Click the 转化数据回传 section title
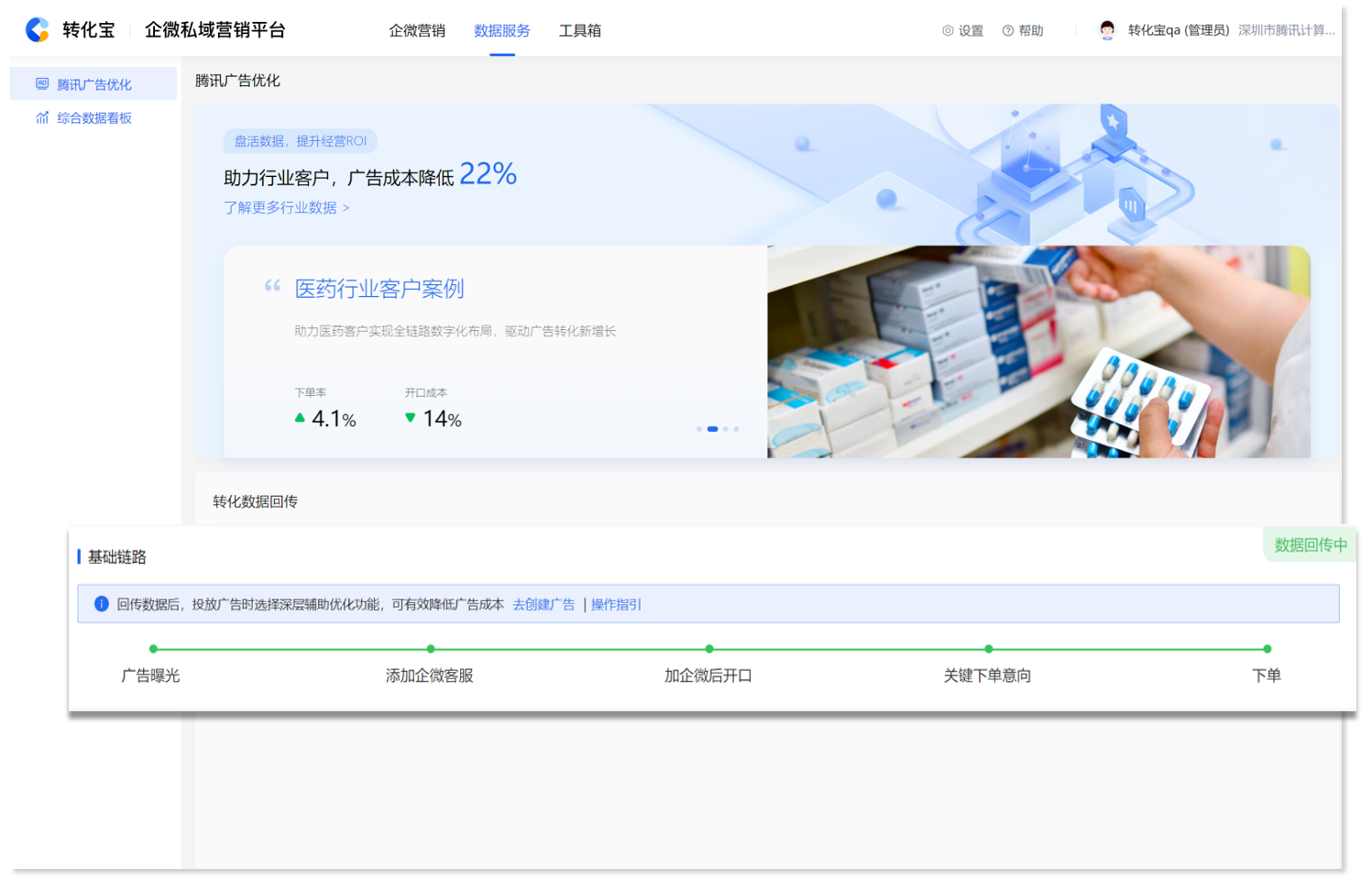The image size is (1372, 879). point(255,501)
